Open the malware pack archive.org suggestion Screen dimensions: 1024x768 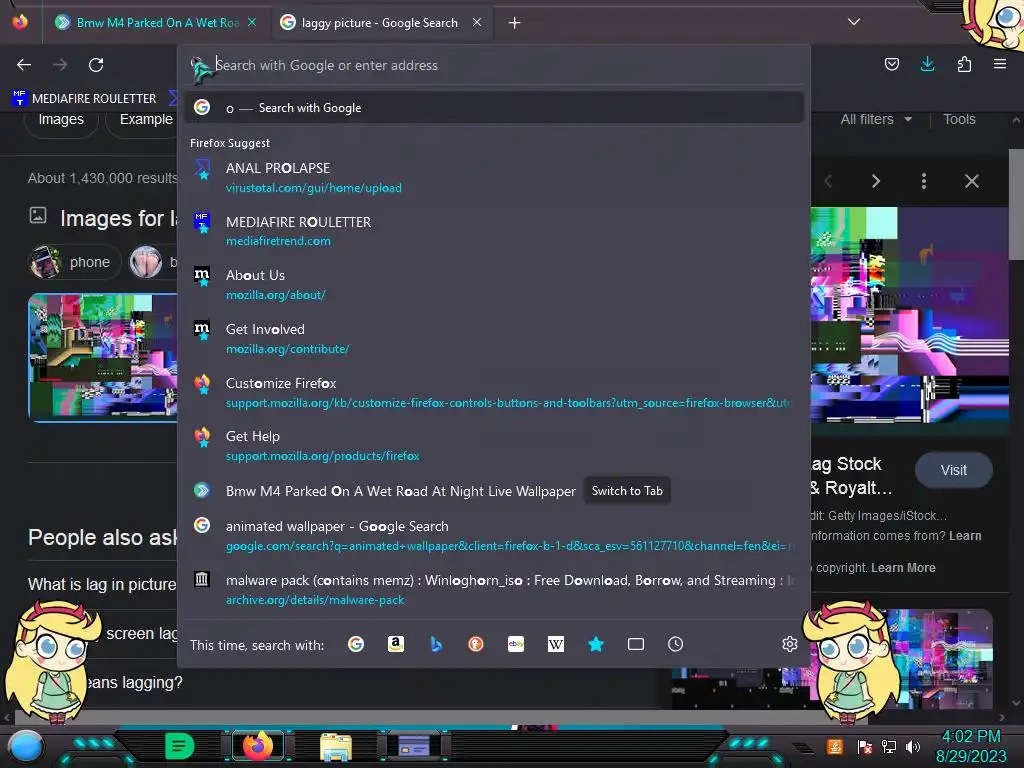(494, 590)
